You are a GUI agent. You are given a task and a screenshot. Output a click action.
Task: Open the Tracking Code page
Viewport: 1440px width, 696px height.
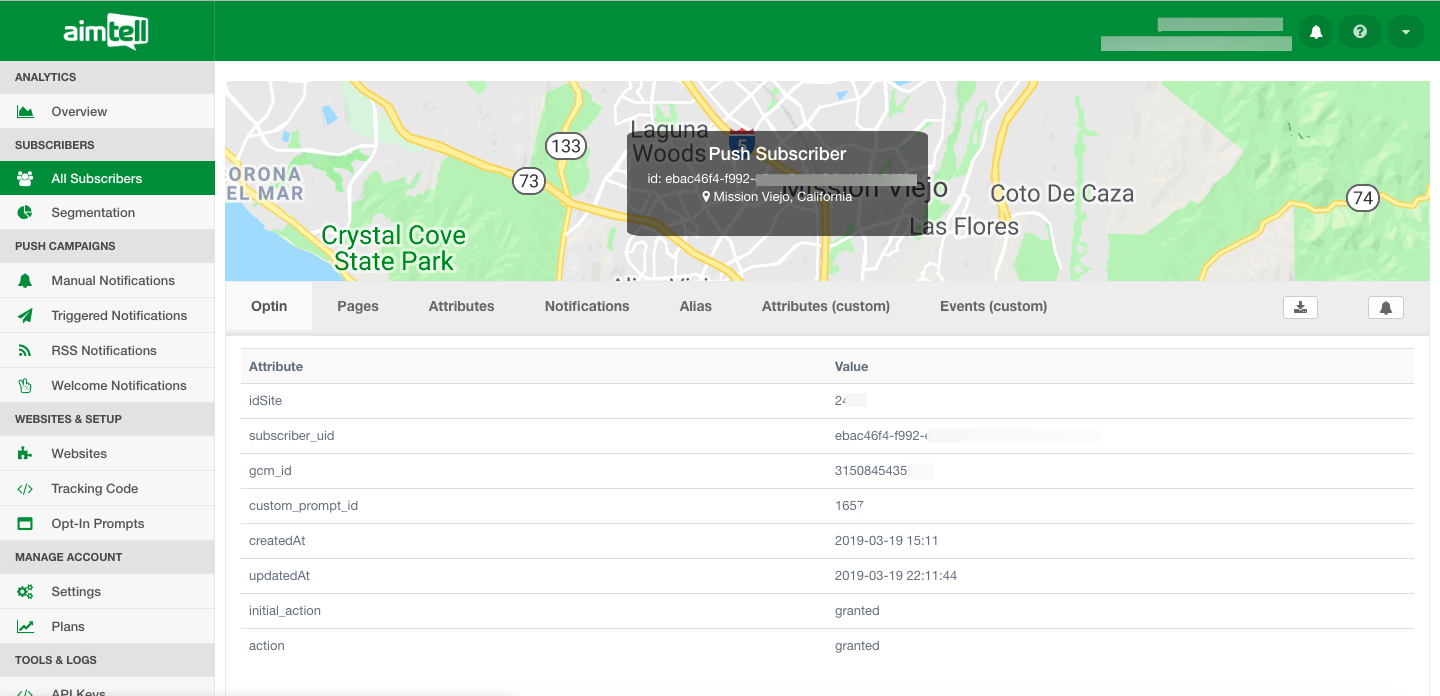(x=95, y=489)
